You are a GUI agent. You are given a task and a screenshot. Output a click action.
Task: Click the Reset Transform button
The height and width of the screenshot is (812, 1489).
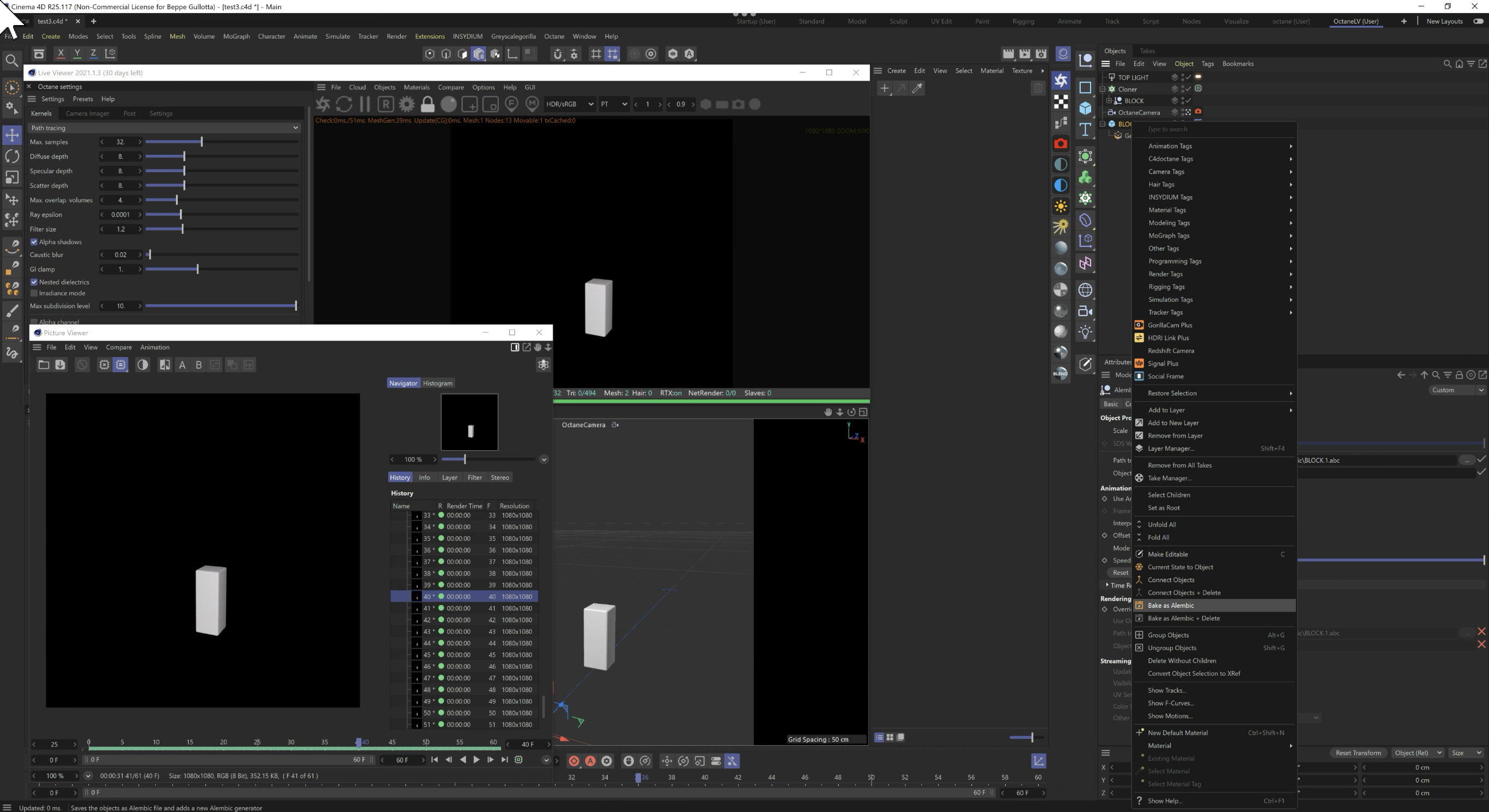pos(1357,753)
